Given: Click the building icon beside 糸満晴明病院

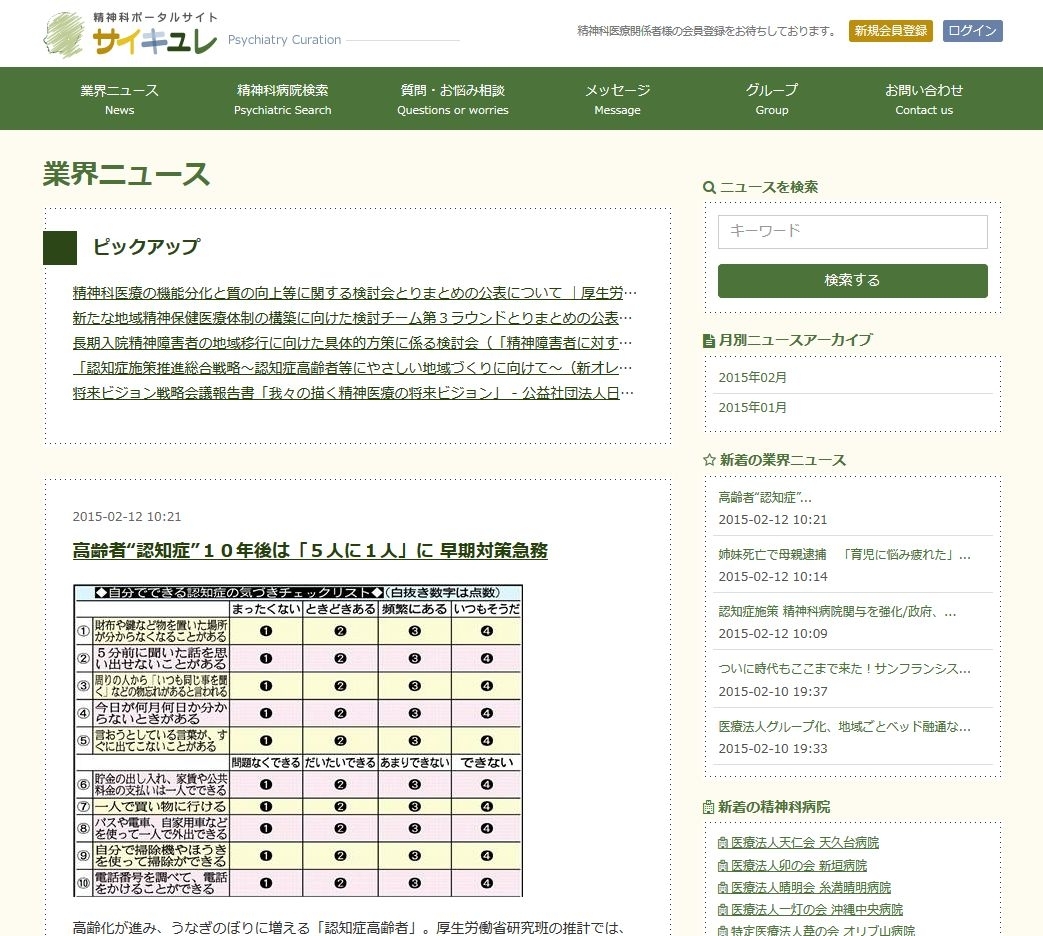Looking at the screenshot, I should [x=723, y=887].
